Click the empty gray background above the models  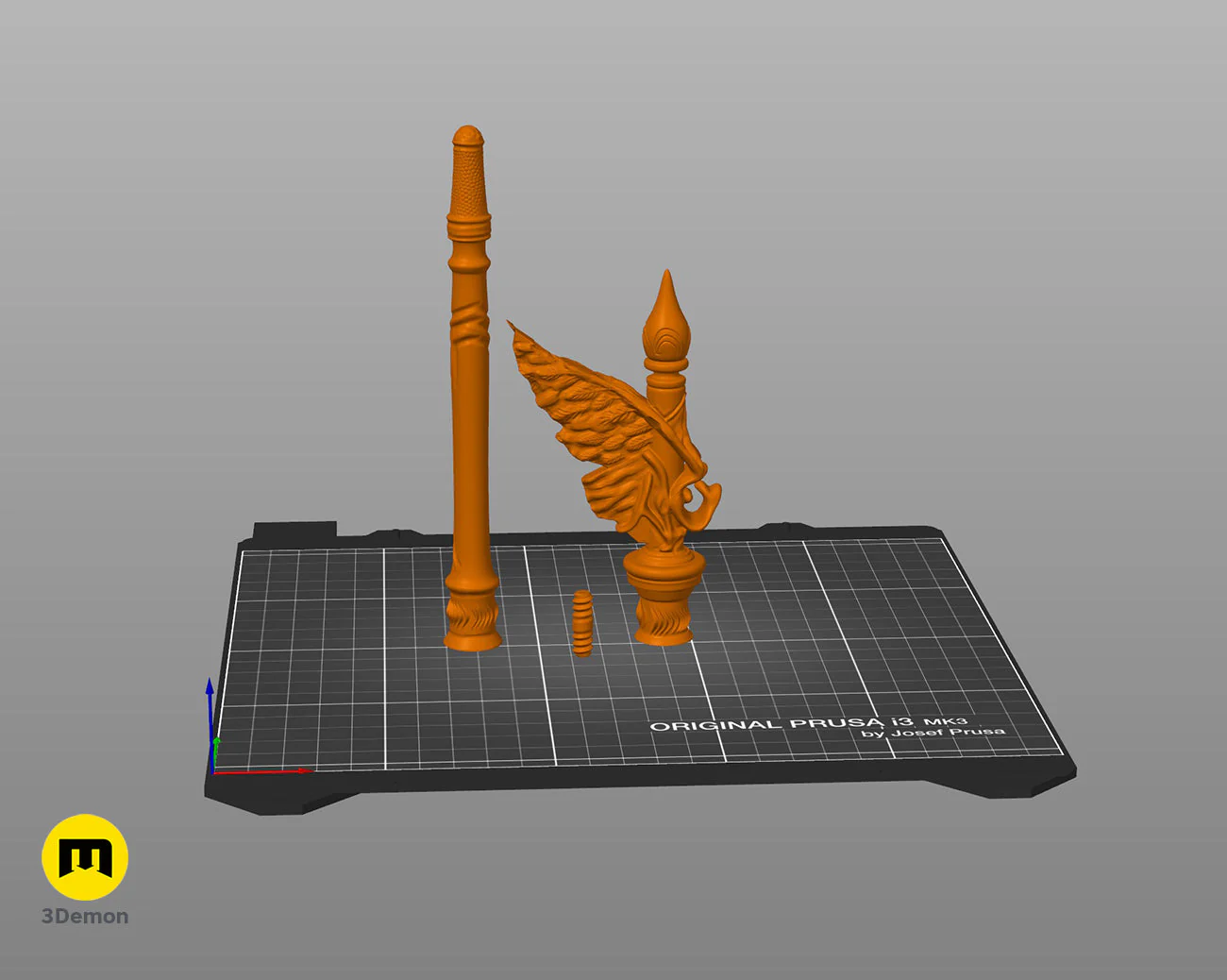click(x=613, y=66)
